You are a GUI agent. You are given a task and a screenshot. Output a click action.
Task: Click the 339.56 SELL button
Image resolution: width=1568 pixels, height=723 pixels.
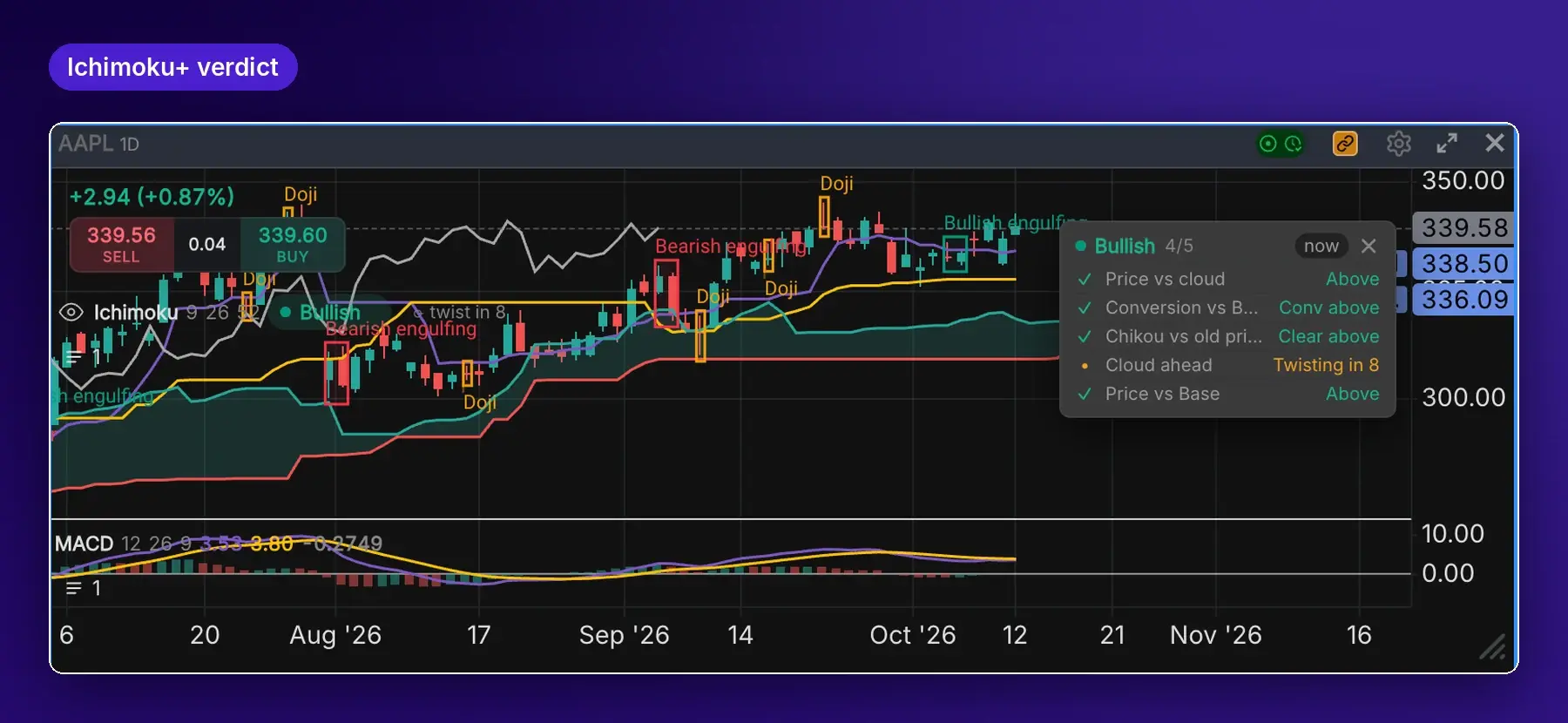click(121, 244)
